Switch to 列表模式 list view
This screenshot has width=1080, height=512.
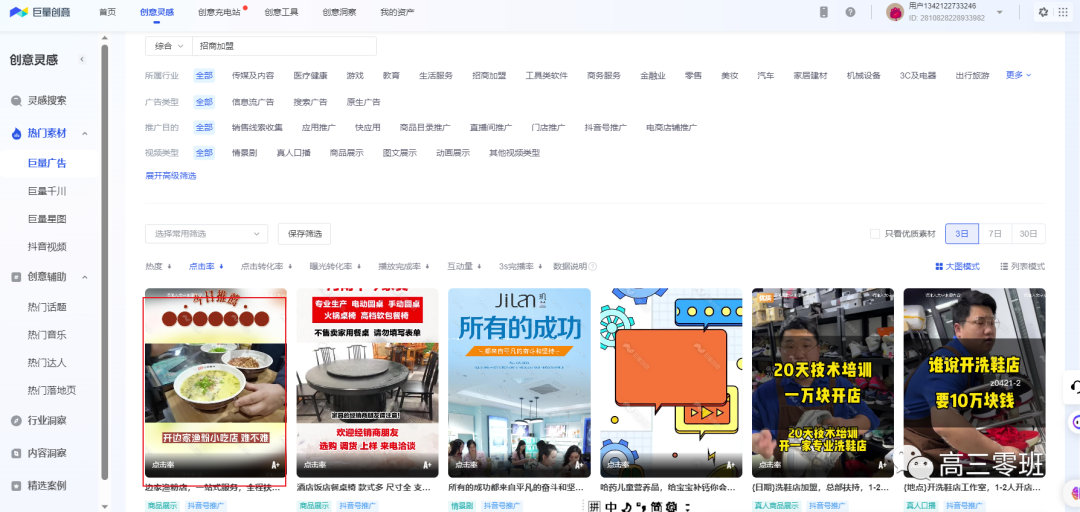click(x=1023, y=267)
